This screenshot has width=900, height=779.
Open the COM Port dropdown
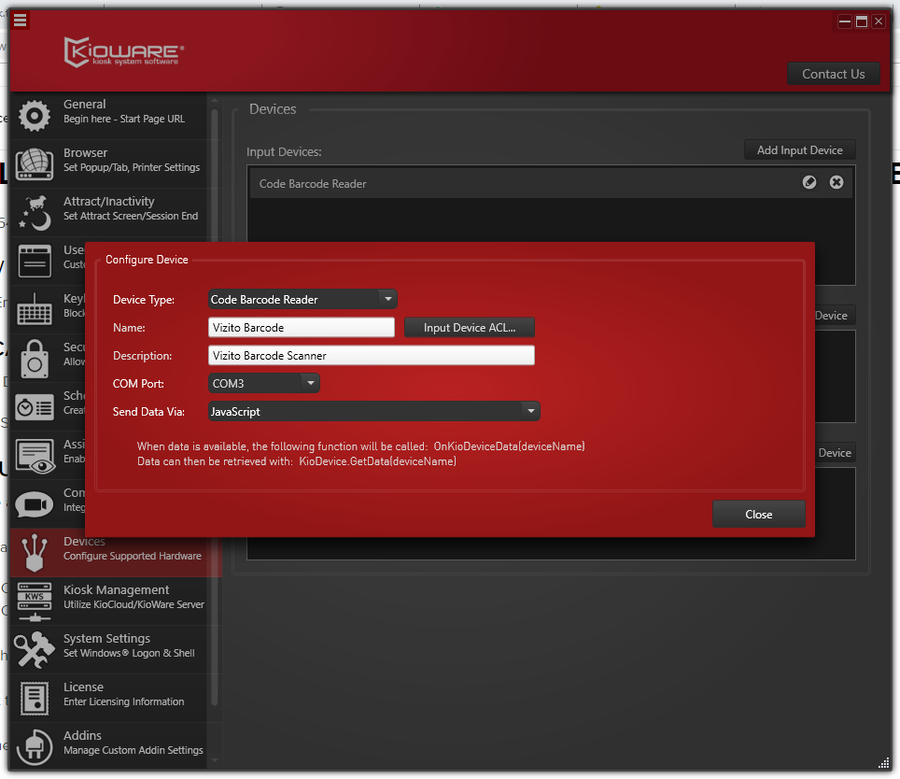tap(310, 383)
